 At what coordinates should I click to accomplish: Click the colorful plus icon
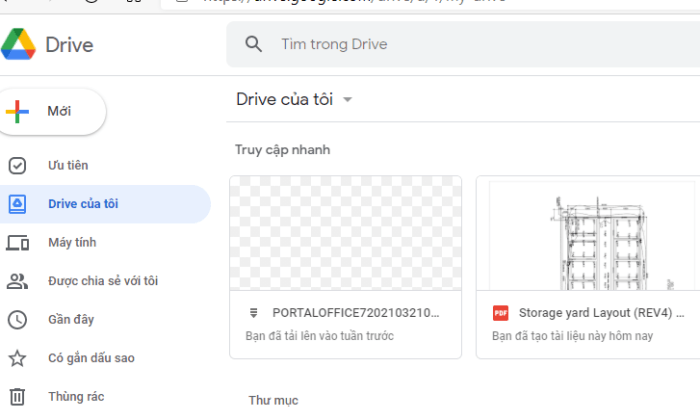[17, 112]
